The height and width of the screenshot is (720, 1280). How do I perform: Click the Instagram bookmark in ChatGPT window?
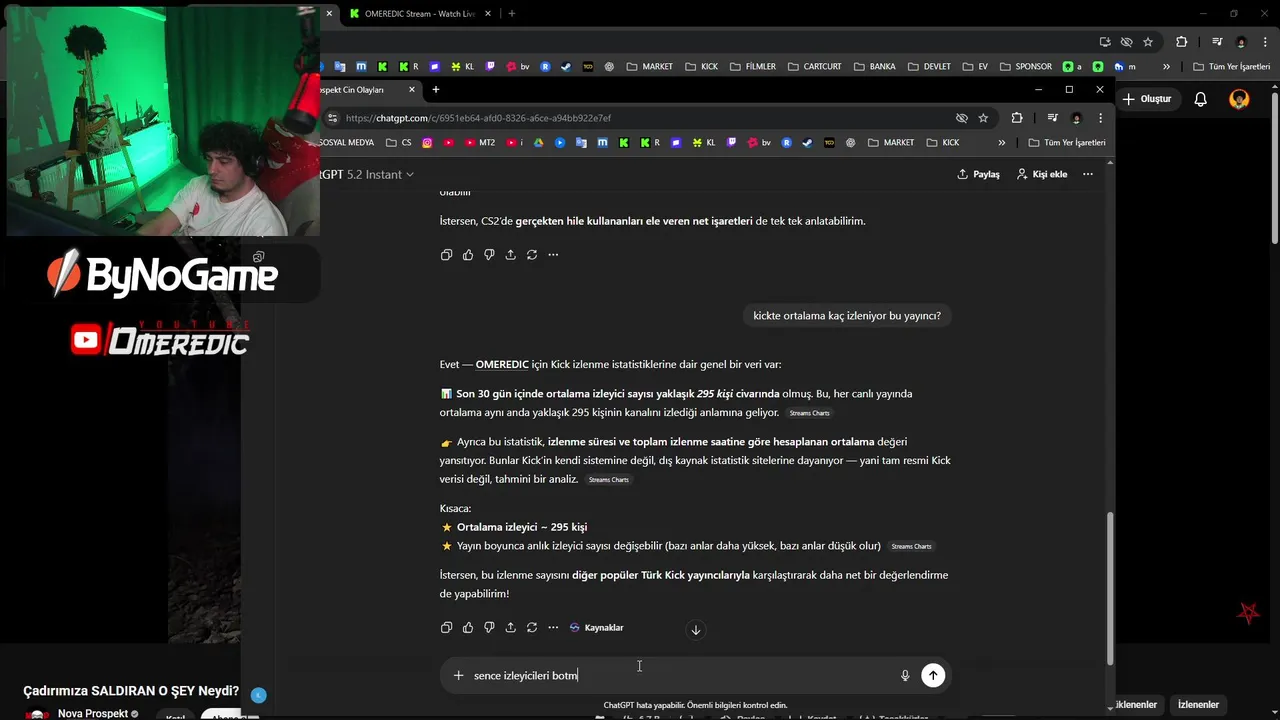click(x=427, y=143)
